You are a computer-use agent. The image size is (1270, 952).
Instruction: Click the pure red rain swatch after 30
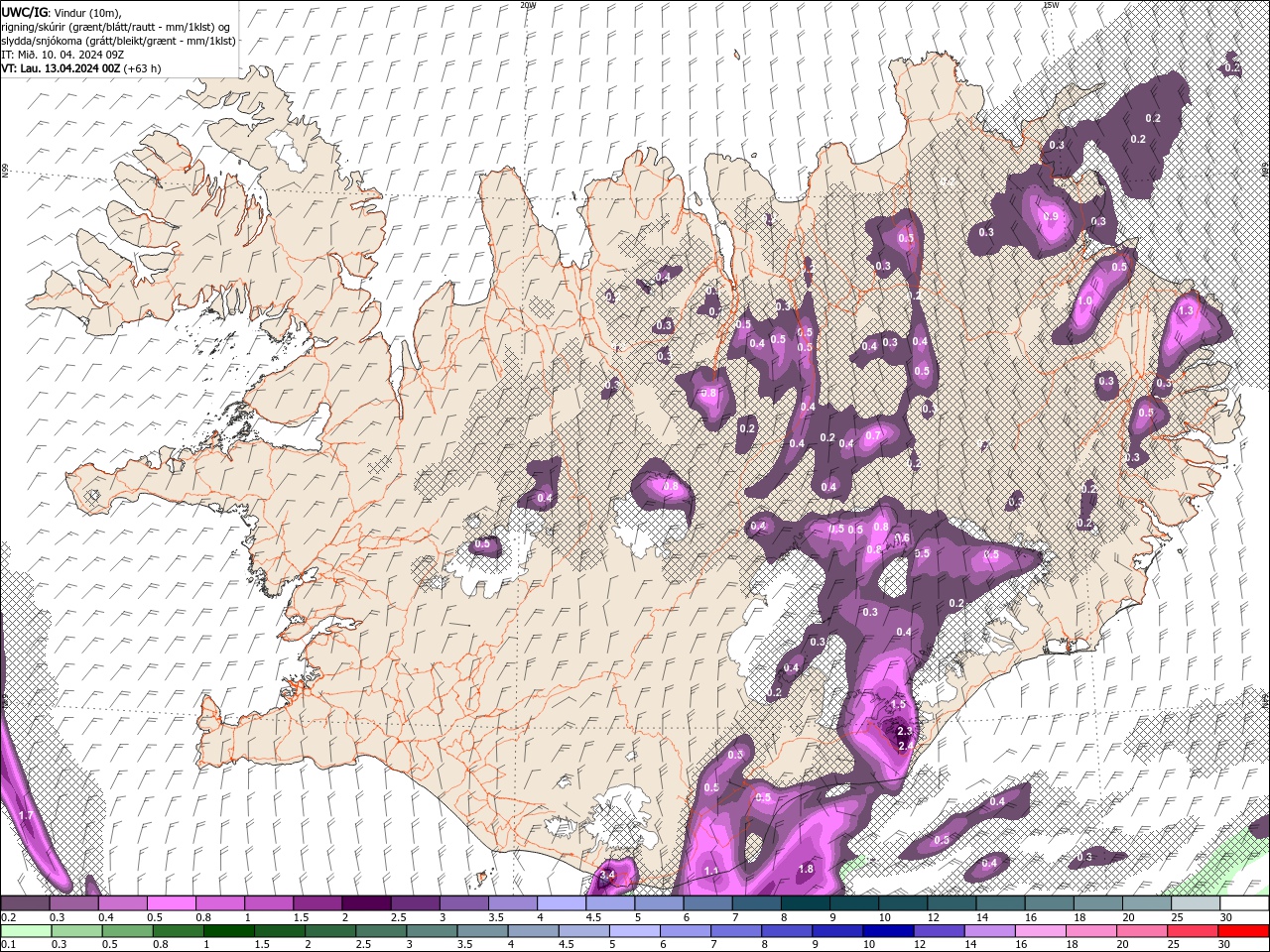pyautogui.click(x=1243, y=931)
